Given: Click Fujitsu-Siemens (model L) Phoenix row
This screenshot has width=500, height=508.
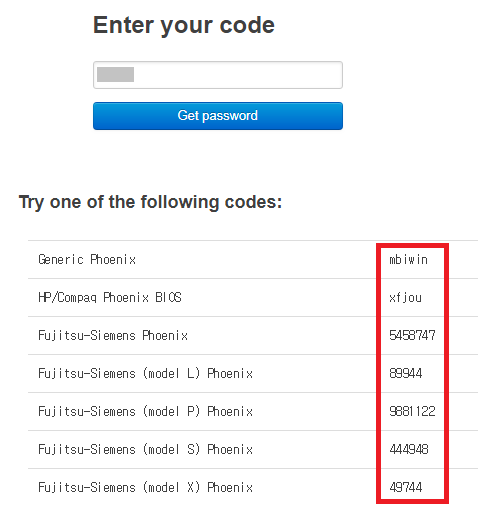Looking at the screenshot, I should pyautogui.click(x=253, y=373).
